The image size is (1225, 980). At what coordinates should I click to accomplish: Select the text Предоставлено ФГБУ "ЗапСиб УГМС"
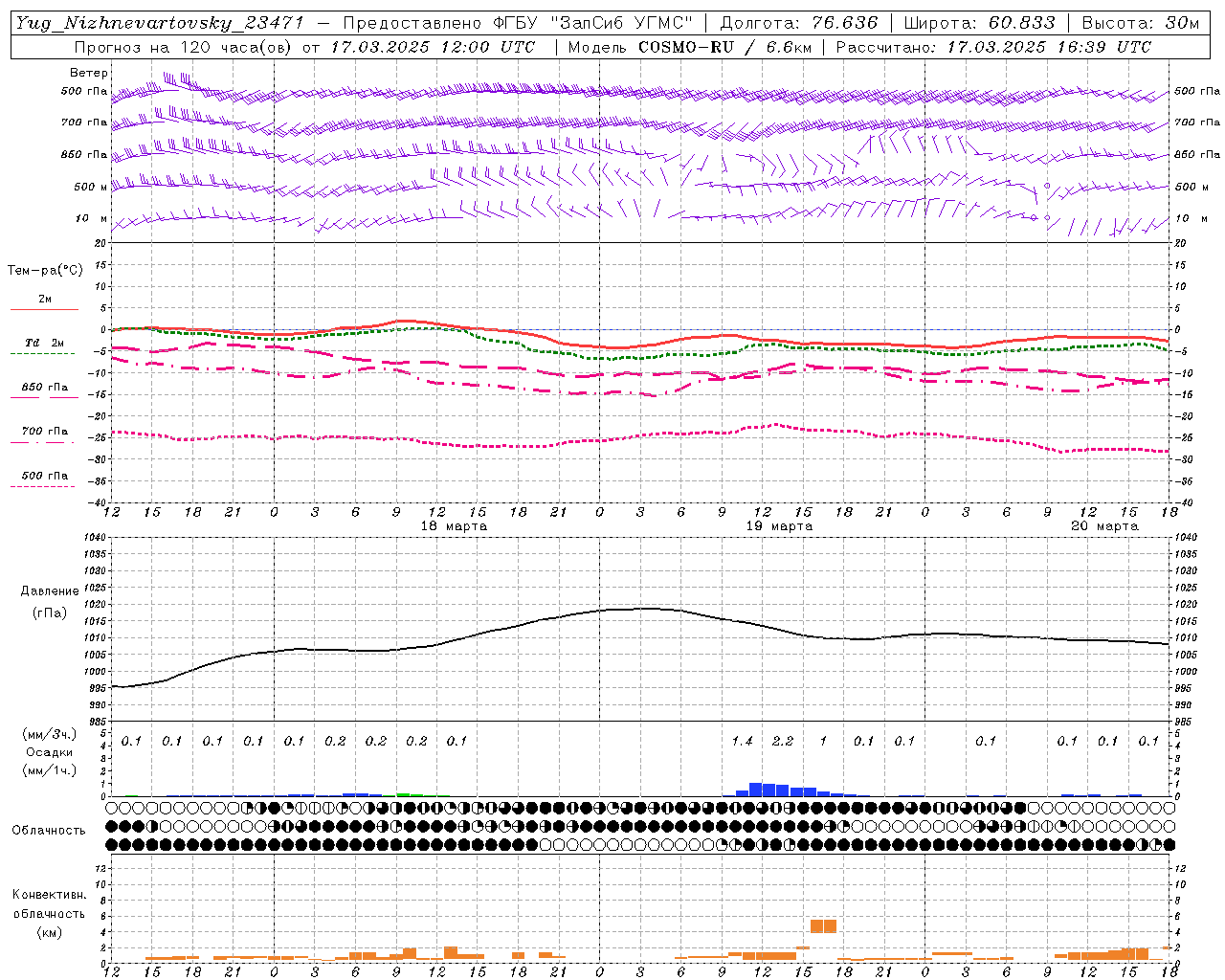coord(518,23)
